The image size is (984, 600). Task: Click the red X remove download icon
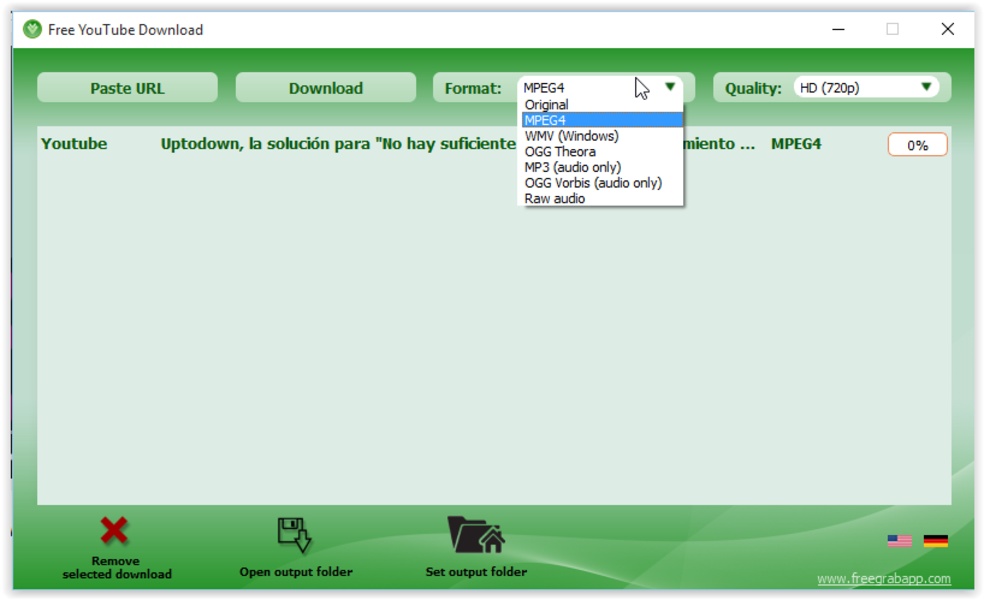[x=114, y=531]
